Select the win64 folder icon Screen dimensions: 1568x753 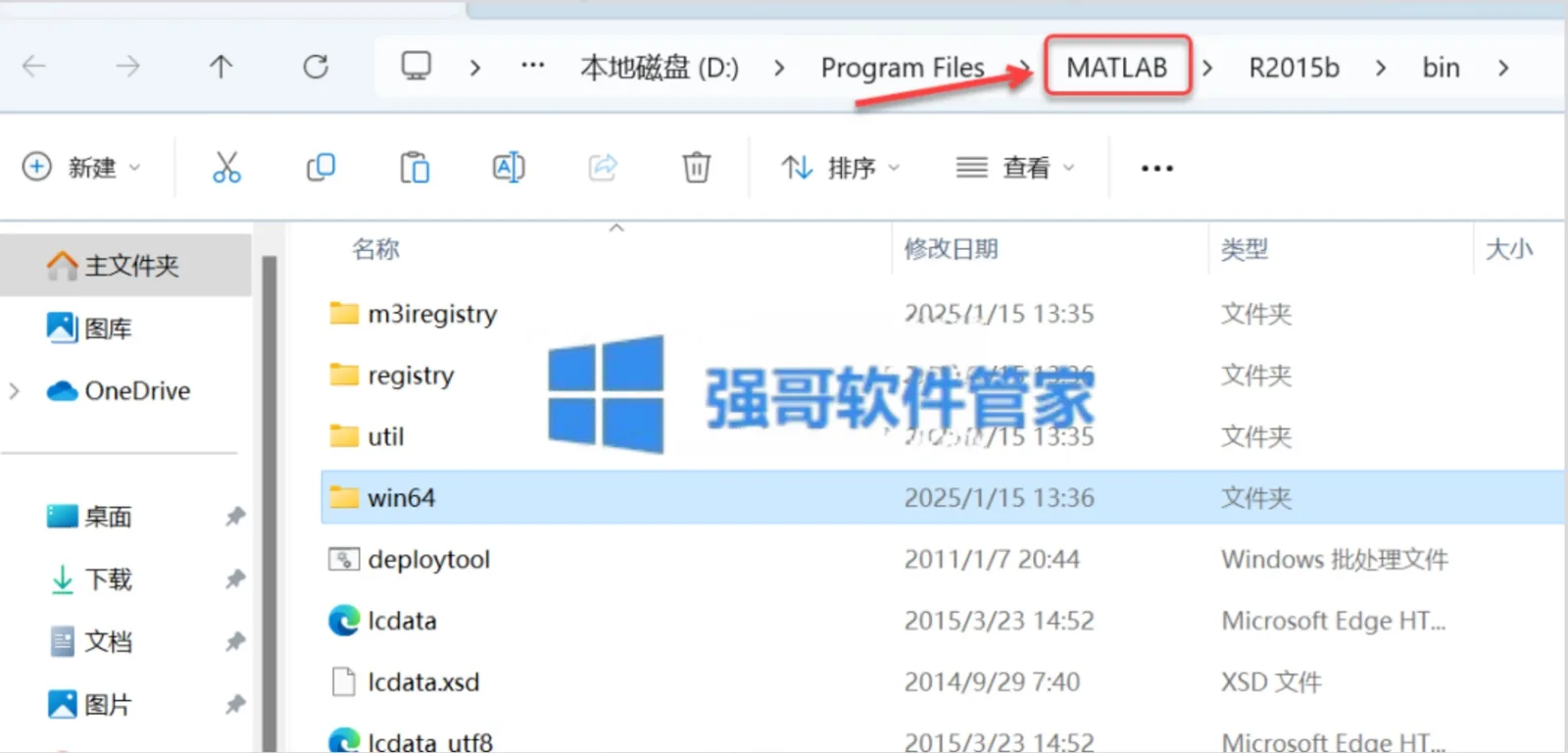pyautogui.click(x=344, y=497)
